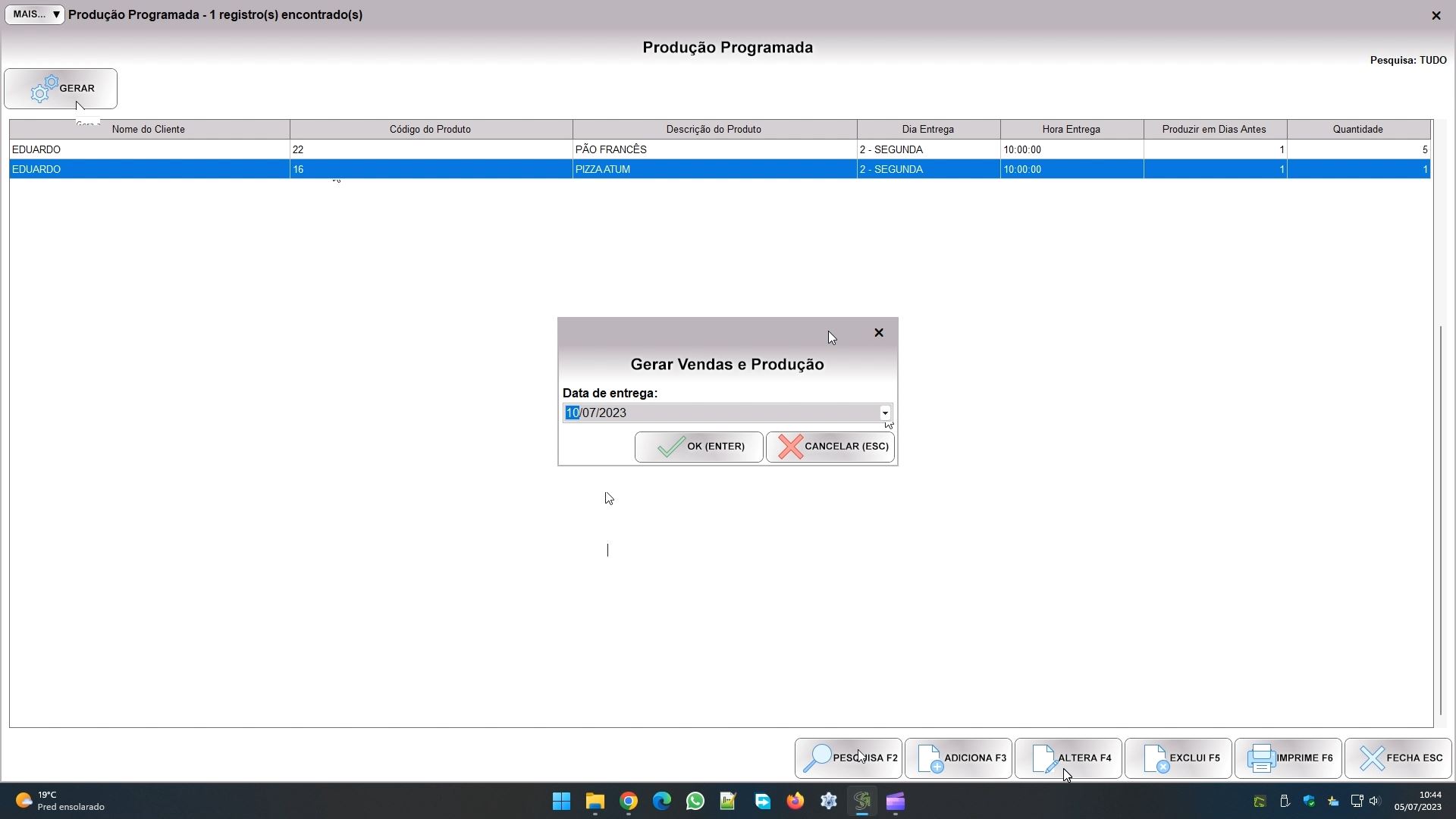Click green notepad app icon on taskbar
This screenshot has height=819, width=1456.
tap(728, 802)
